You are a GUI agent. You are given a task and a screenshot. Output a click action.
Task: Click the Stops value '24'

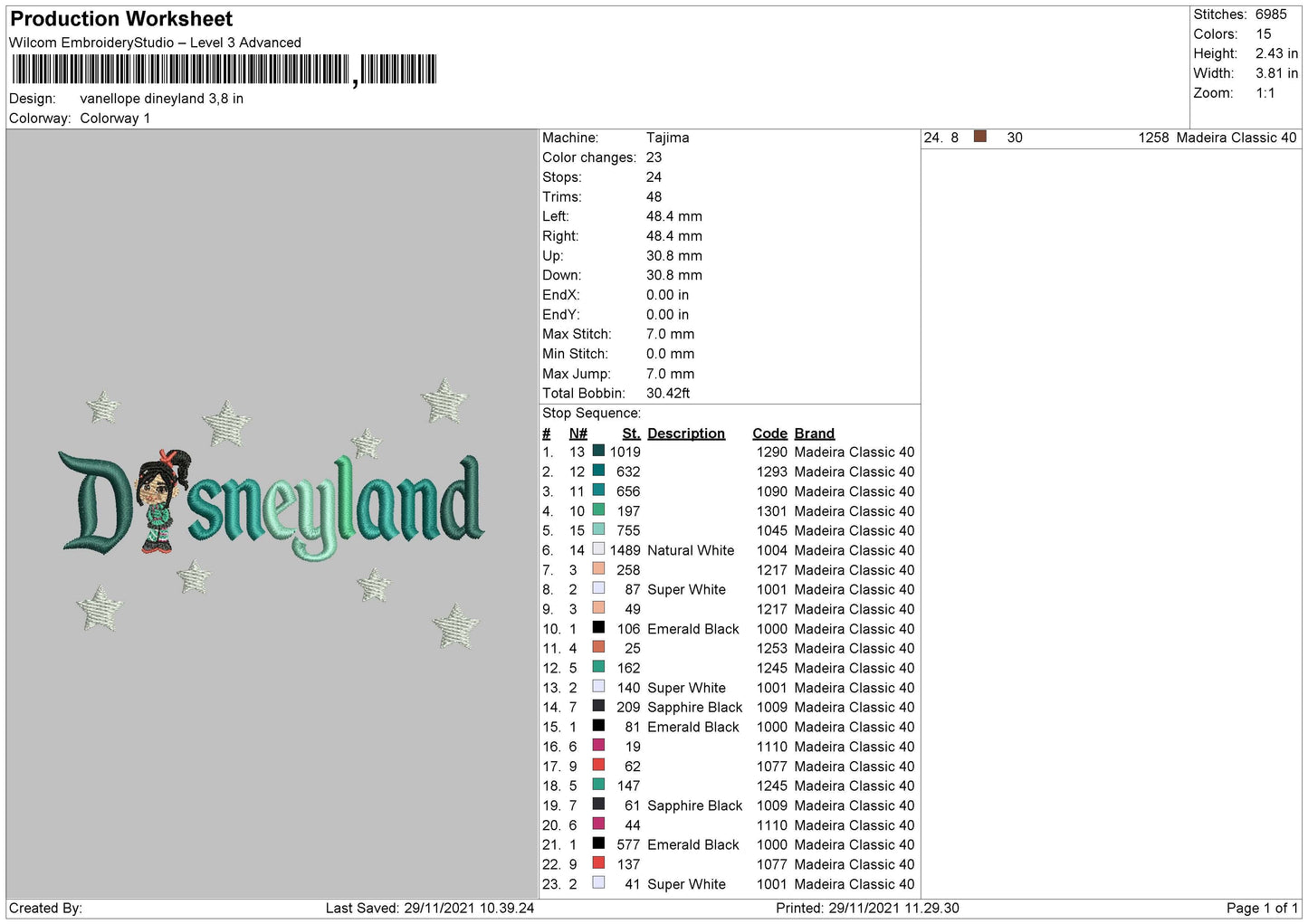654,177
